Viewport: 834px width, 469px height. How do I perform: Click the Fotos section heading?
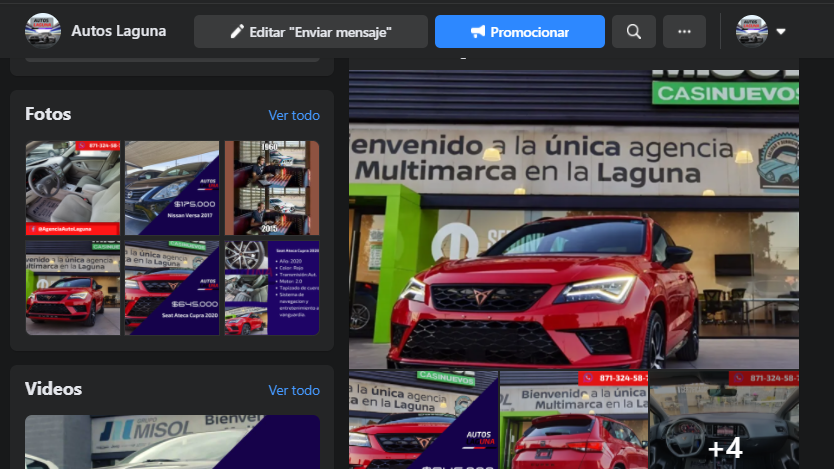pyautogui.click(x=48, y=114)
